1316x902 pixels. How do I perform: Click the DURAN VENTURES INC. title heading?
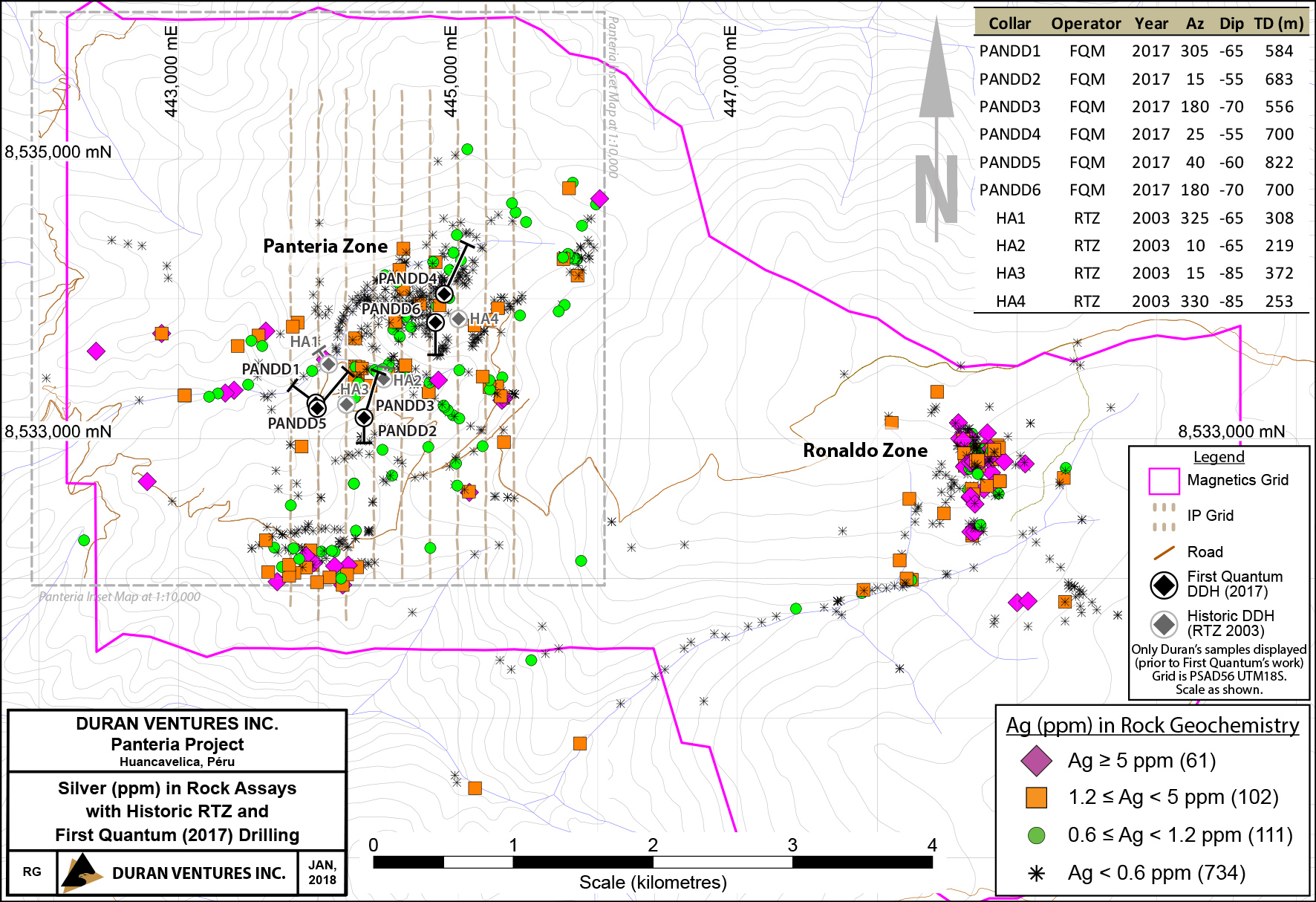(x=177, y=724)
